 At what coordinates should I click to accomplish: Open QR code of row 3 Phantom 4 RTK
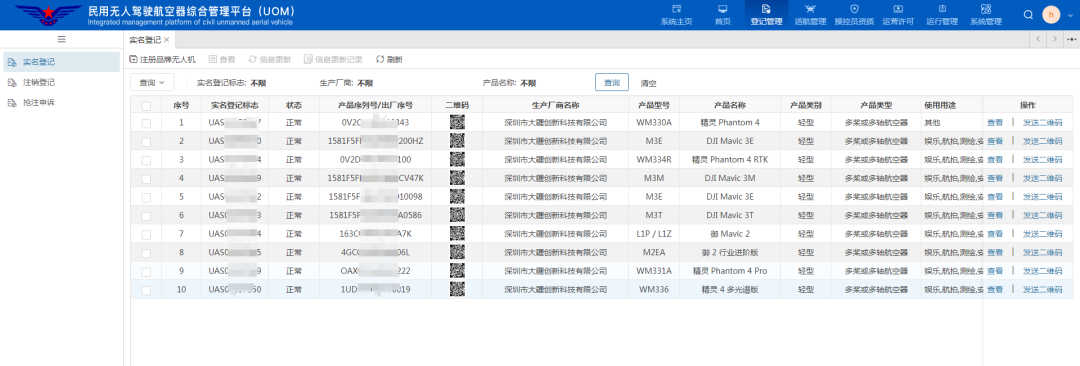457,159
